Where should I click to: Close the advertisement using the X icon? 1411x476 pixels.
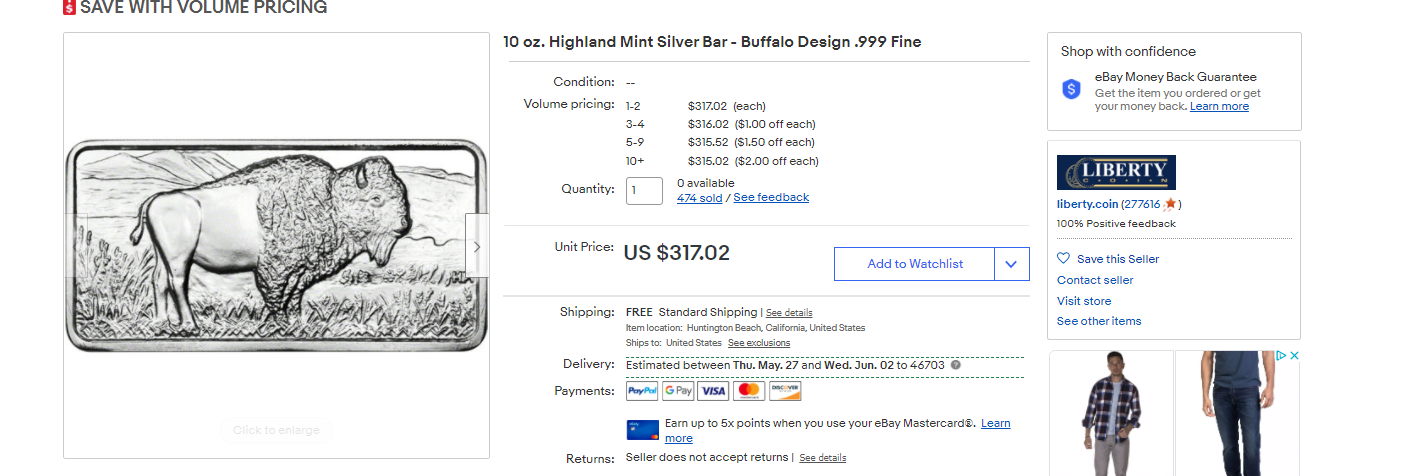coord(1294,356)
